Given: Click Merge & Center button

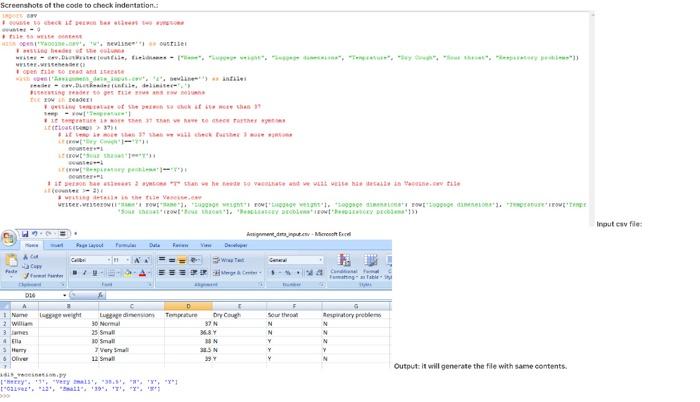Looking at the screenshot, I should 235,272.
